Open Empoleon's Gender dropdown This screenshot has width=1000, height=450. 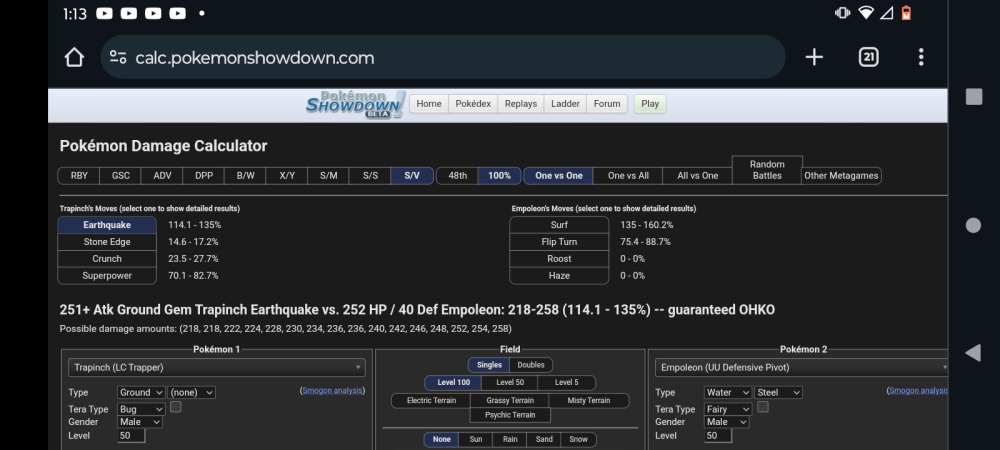pyautogui.click(x=726, y=422)
